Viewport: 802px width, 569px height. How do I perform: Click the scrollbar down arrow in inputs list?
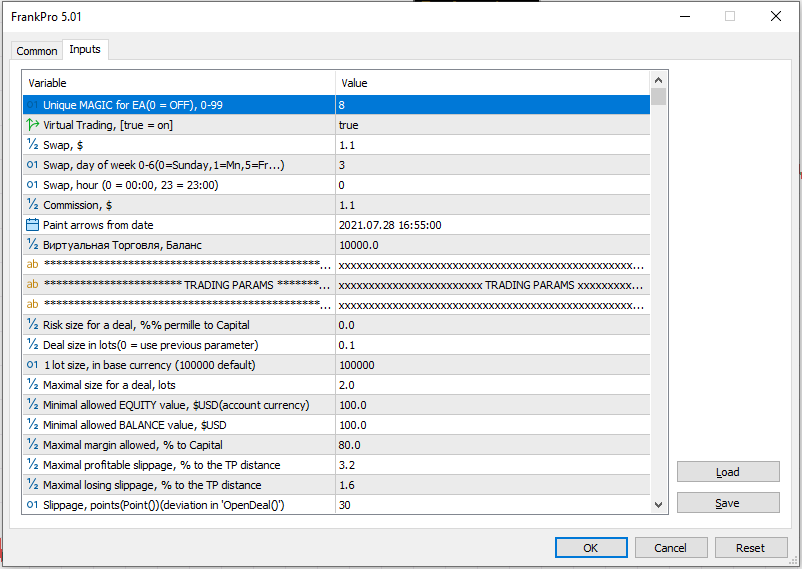[658, 506]
